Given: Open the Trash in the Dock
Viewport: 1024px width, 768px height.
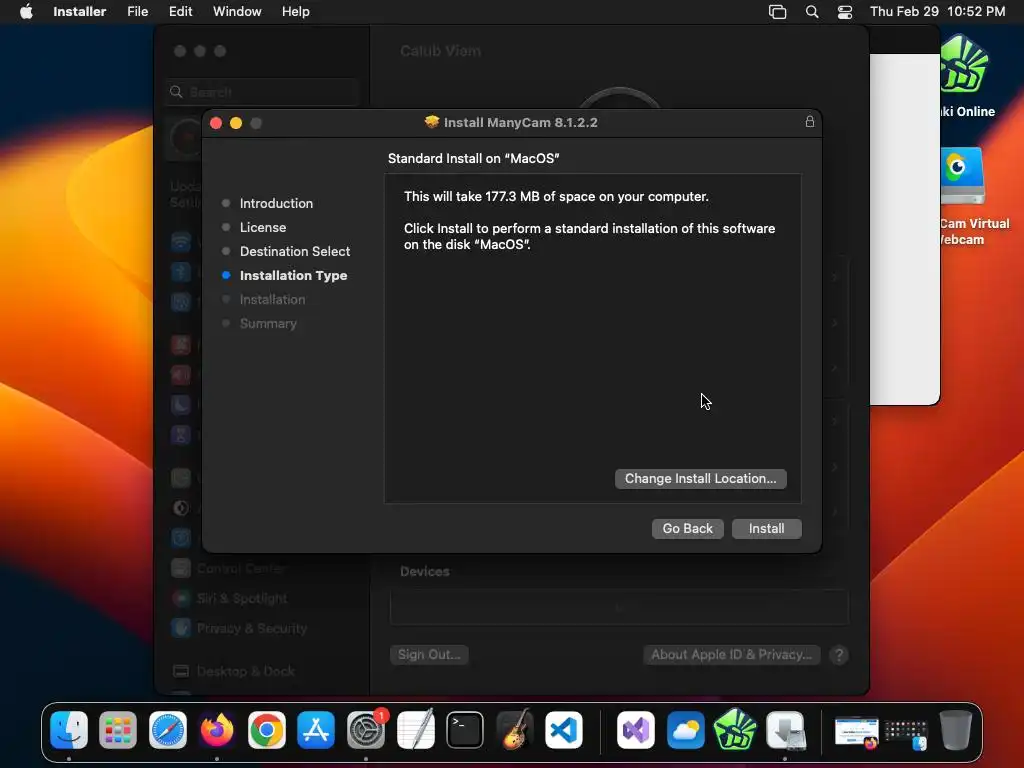Looking at the screenshot, I should [955, 729].
